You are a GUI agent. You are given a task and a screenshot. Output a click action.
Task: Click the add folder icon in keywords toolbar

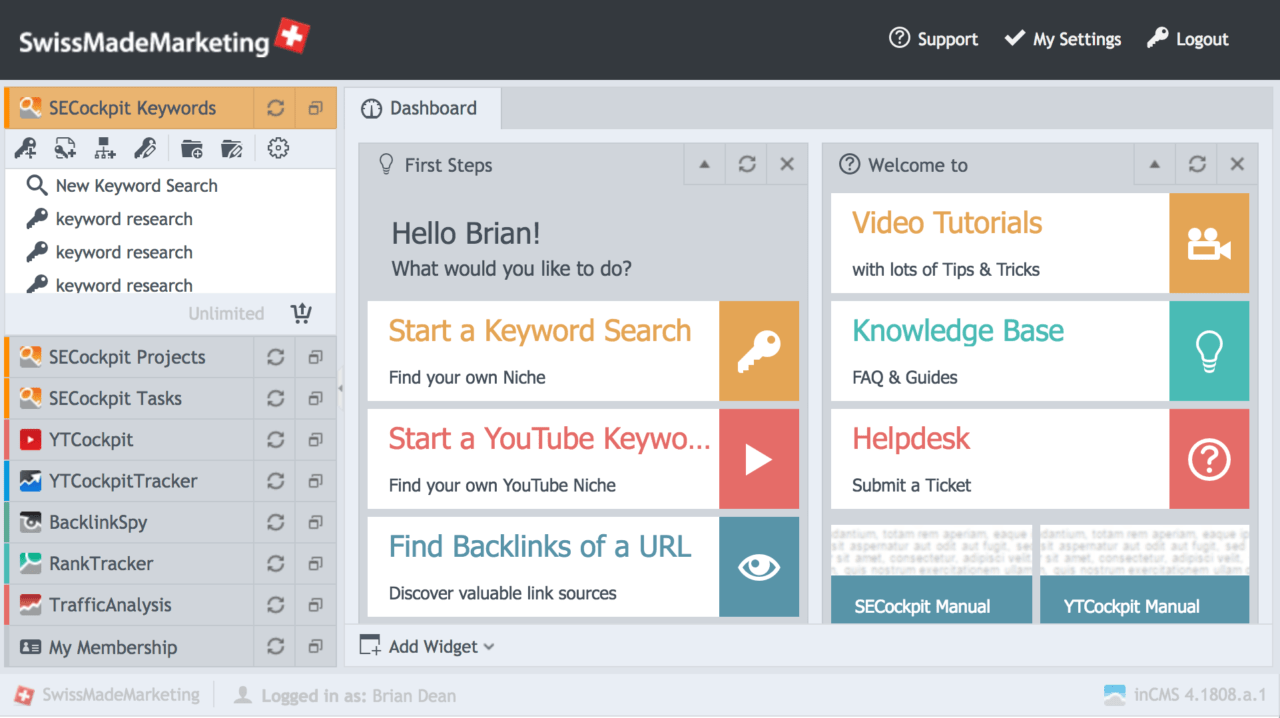click(x=192, y=149)
